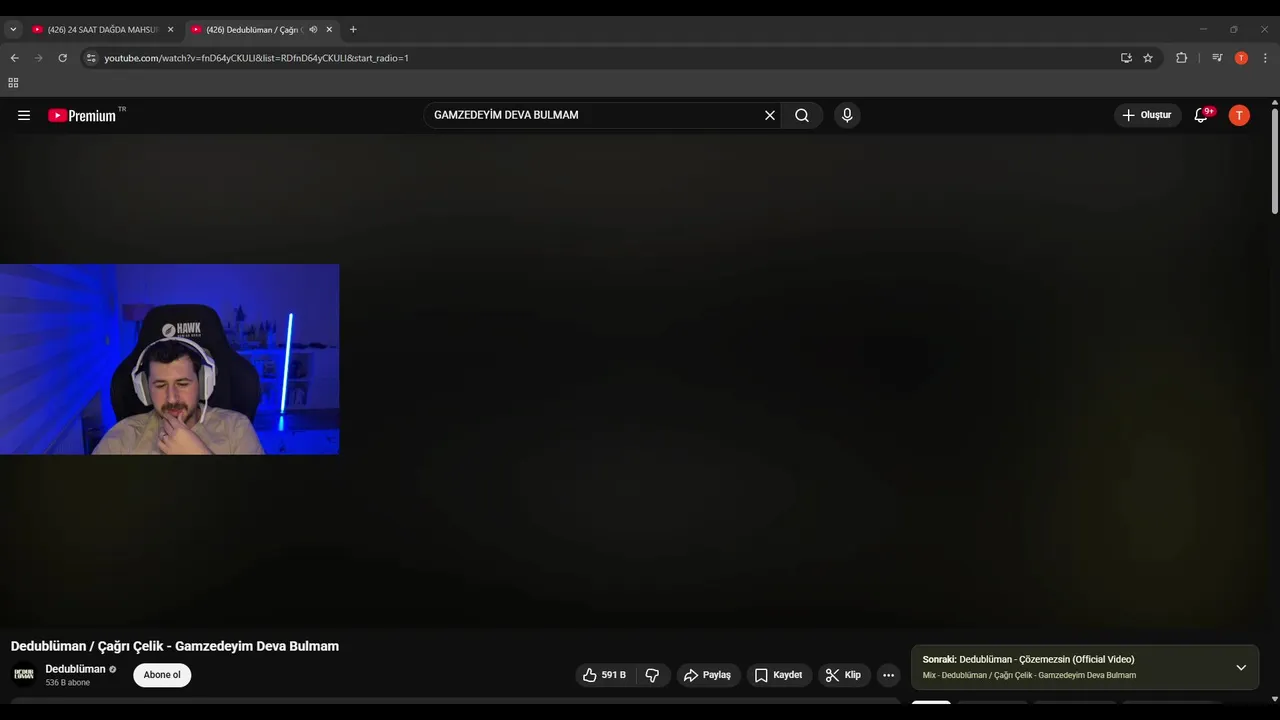The height and width of the screenshot is (720, 1280).
Task: Open Chrome profile avatar T
Action: pos(1241,58)
